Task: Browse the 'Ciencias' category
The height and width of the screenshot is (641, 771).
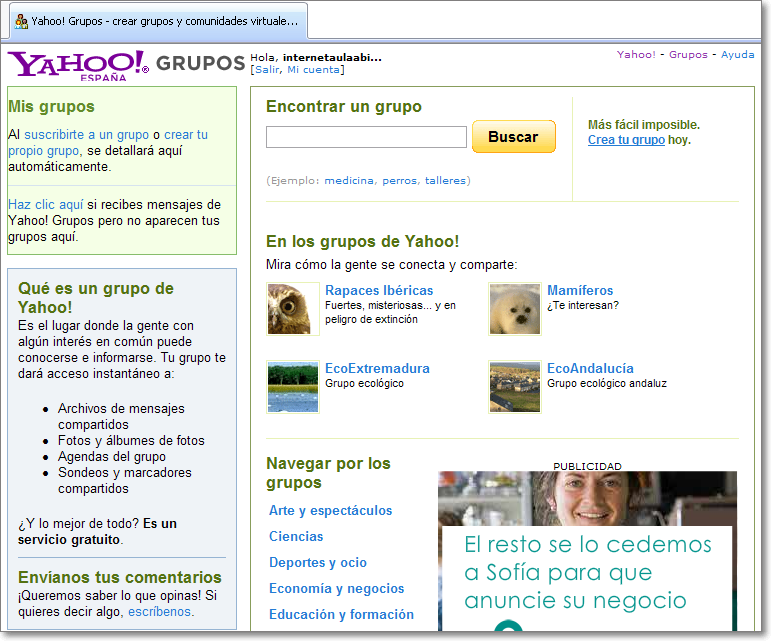Action: click(x=296, y=537)
